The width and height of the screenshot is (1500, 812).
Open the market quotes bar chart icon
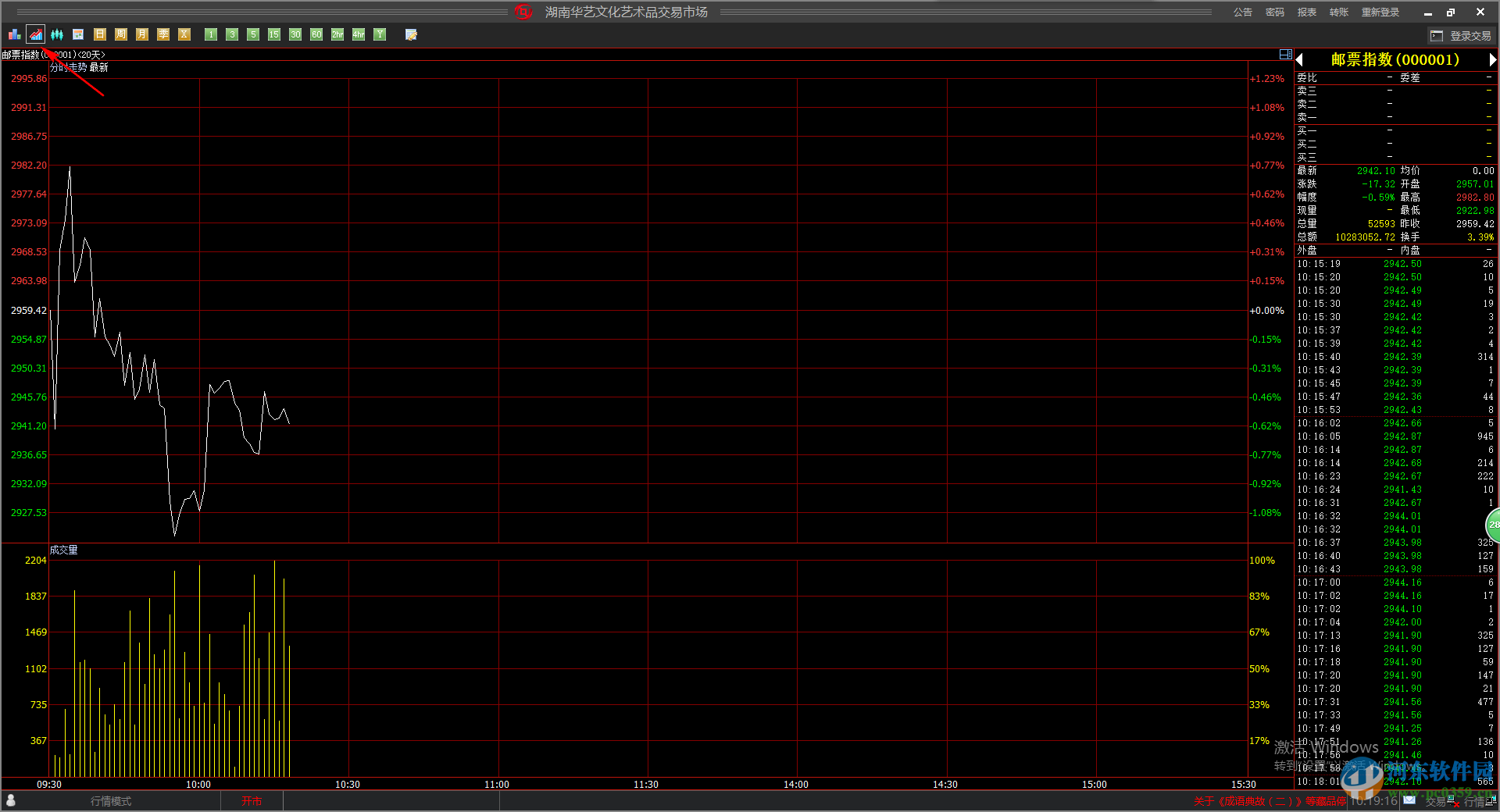click(x=15, y=34)
